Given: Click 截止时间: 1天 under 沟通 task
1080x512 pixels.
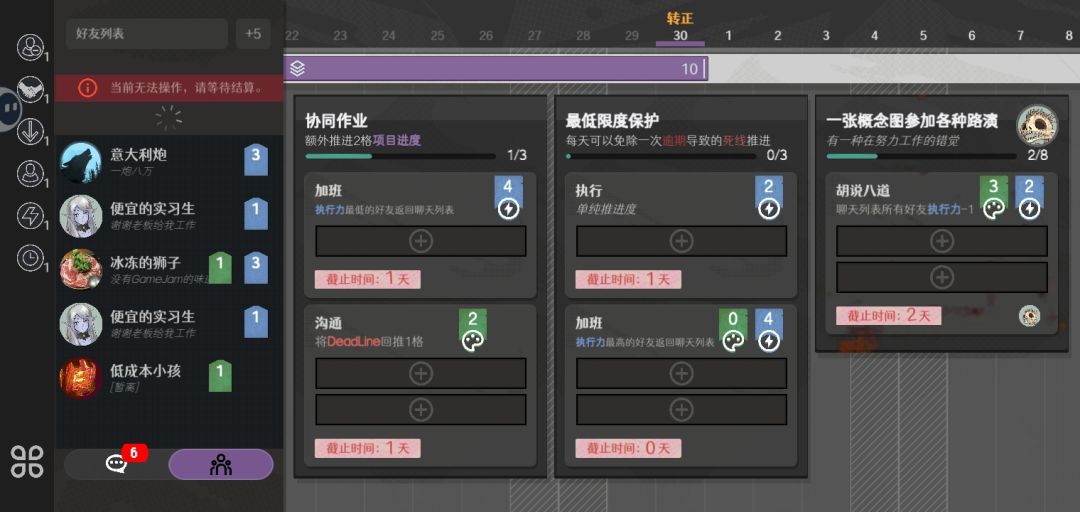Looking at the screenshot, I should pyautogui.click(x=368, y=448).
